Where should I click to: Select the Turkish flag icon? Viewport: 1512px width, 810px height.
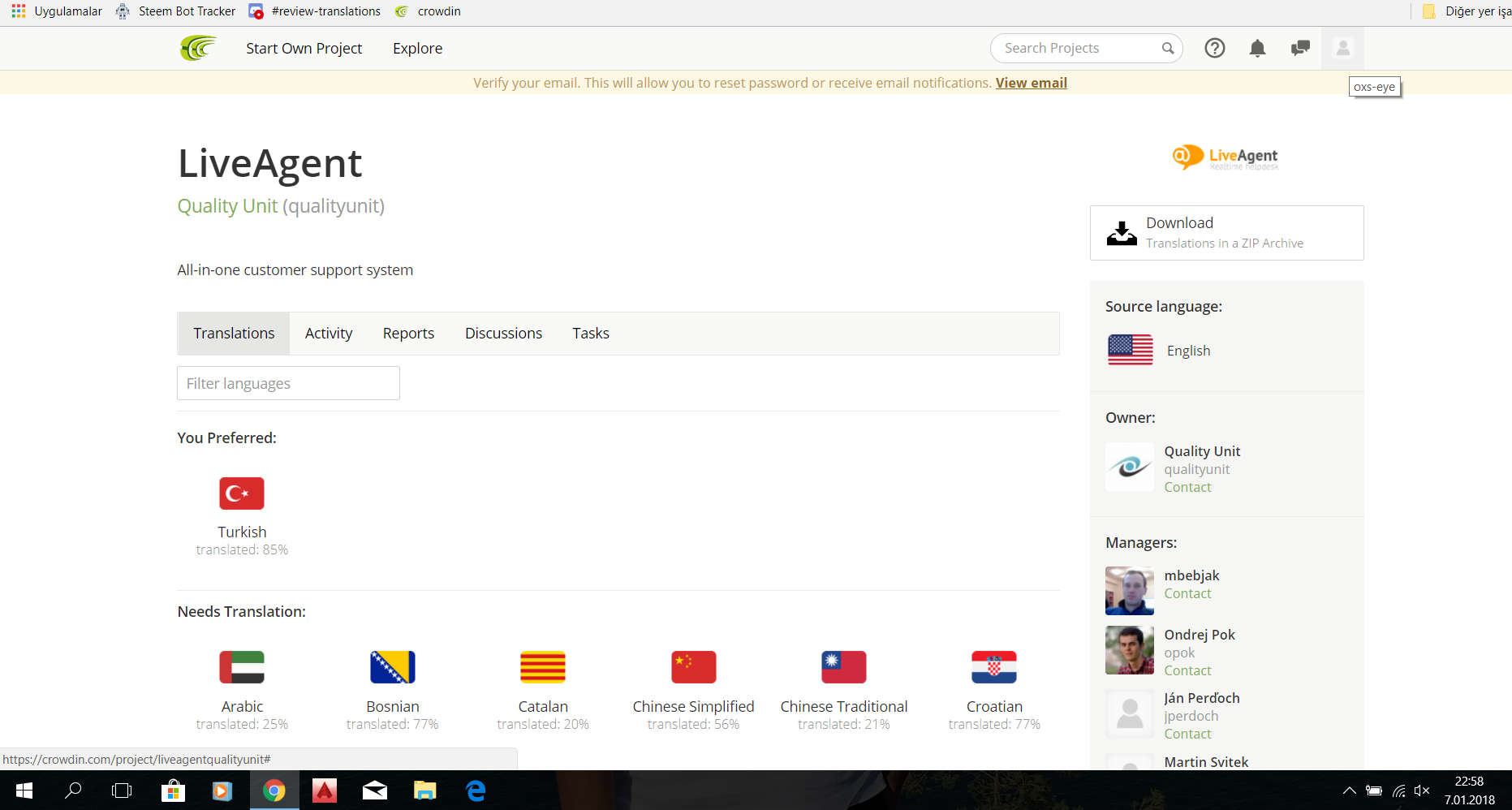(242, 493)
